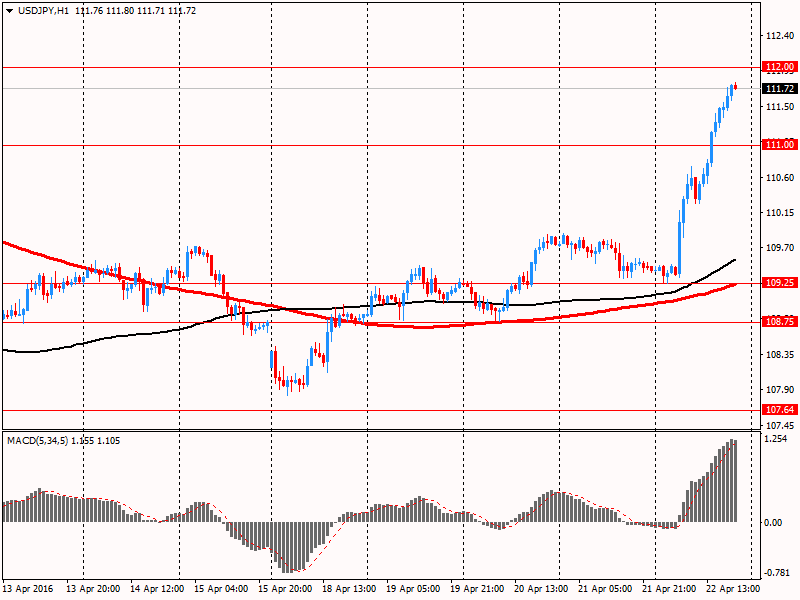The height and width of the screenshot is (600, 800).
Task: Select the 108.75 support level label
Action: [x=780, y=321]
